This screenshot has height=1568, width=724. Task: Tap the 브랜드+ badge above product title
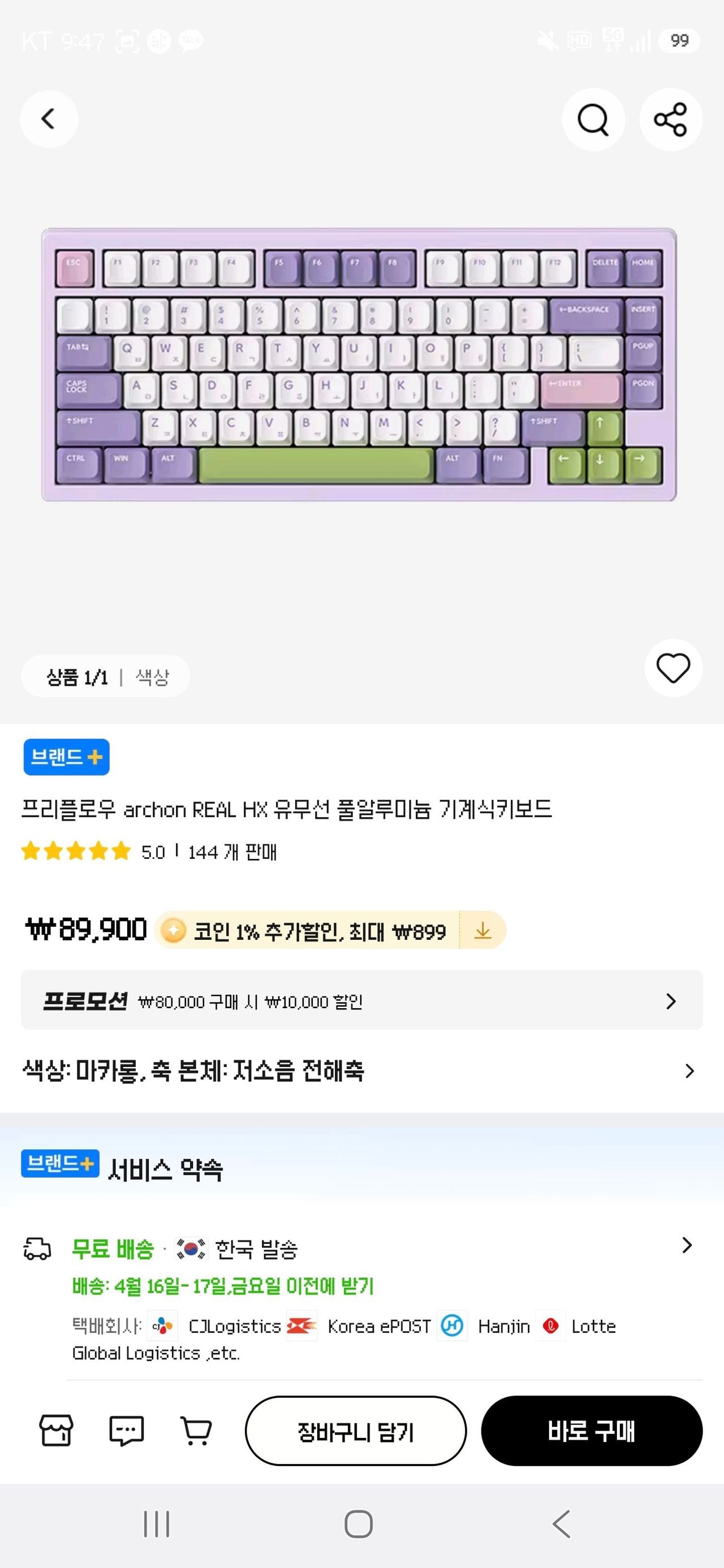[66, 757]
